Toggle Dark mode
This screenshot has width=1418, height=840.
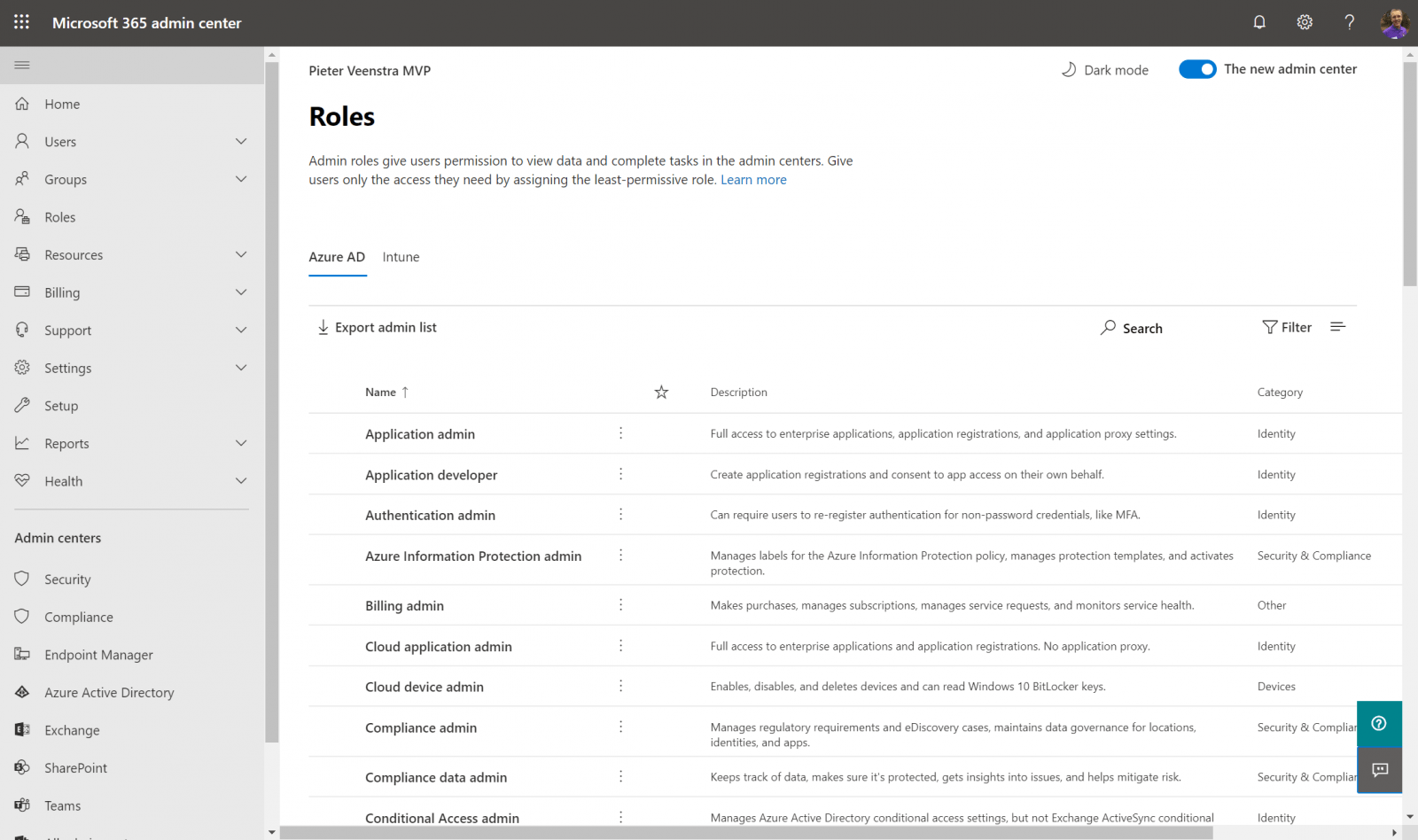(x=1104, y=70)
